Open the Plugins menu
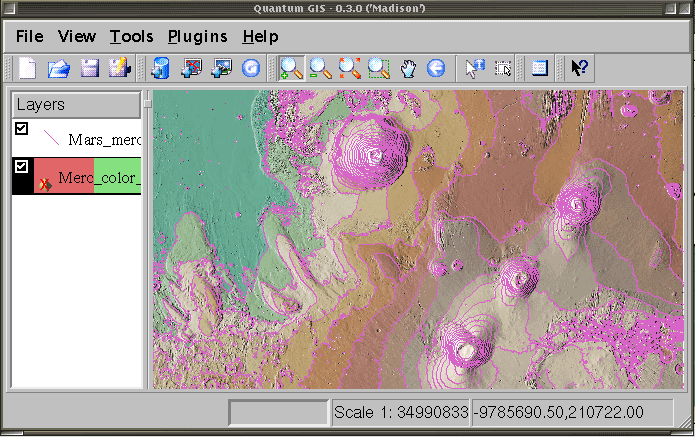This screenshot has height=437, width=695. point(197,36)
